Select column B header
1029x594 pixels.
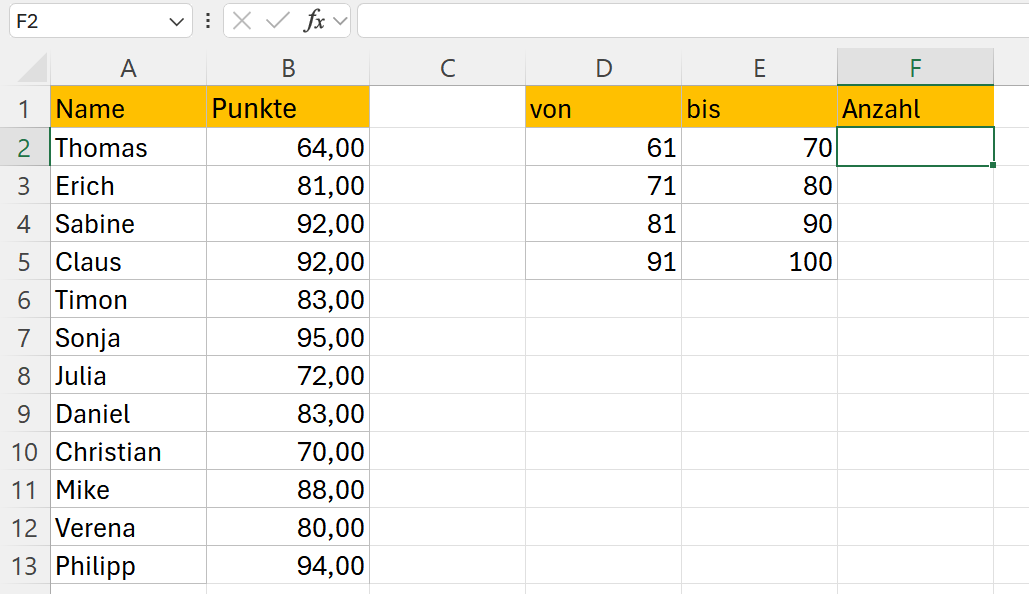coord(288,68)
